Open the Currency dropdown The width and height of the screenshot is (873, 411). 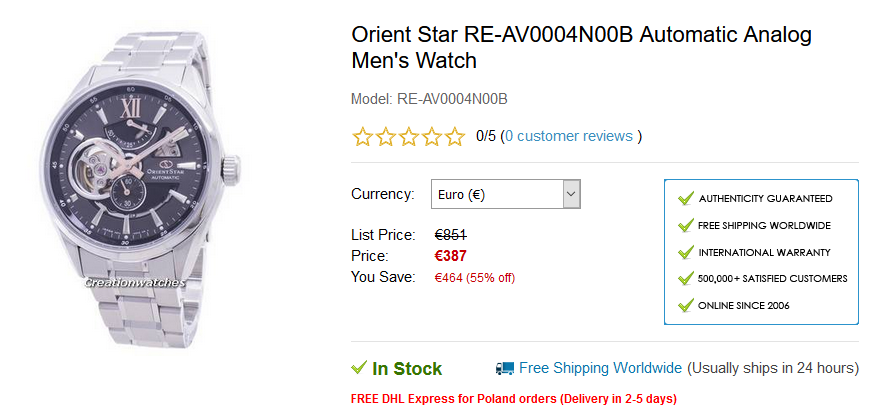[x=496, y=194]
